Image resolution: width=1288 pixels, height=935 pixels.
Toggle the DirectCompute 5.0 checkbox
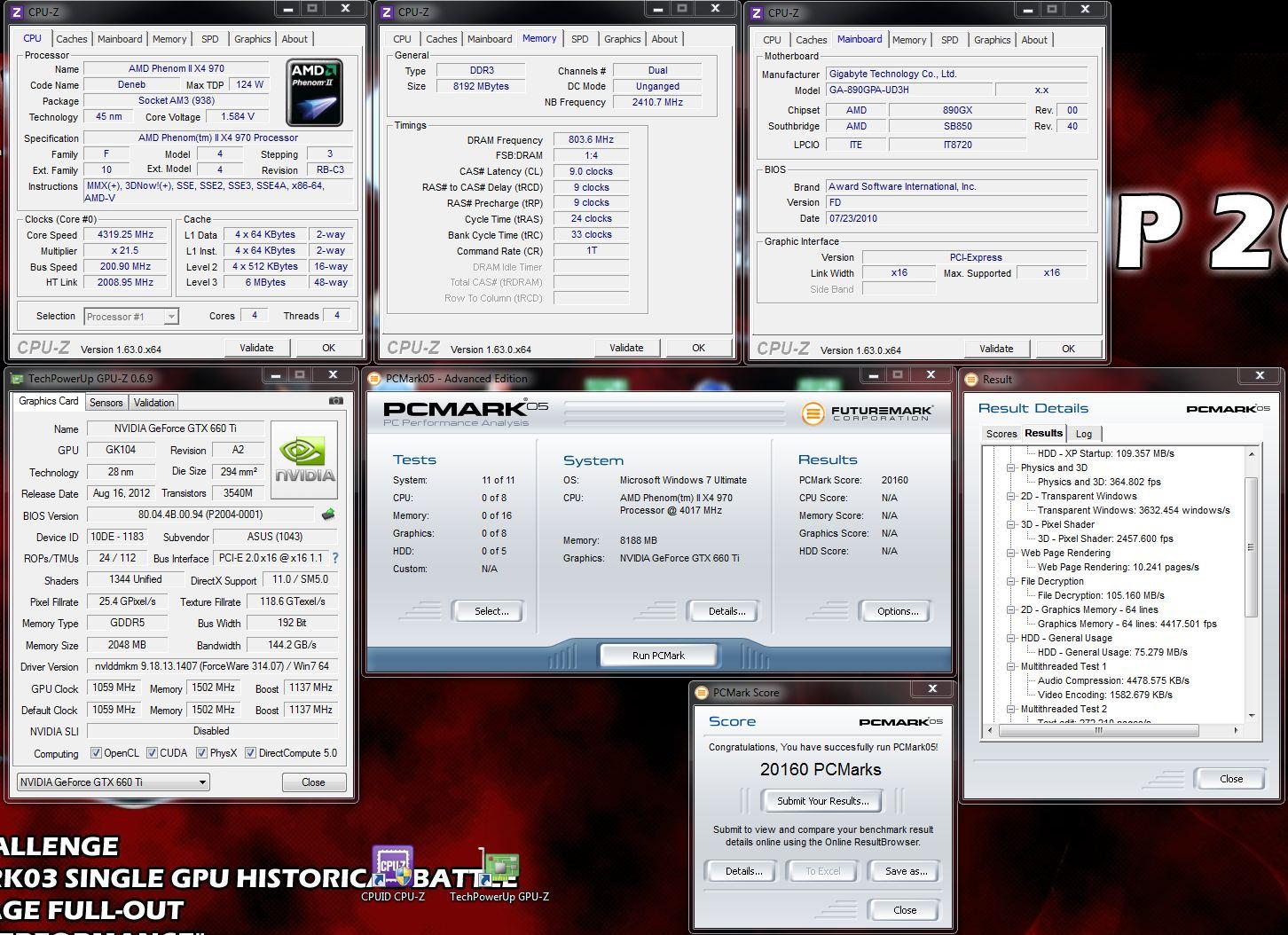[250, 753]
